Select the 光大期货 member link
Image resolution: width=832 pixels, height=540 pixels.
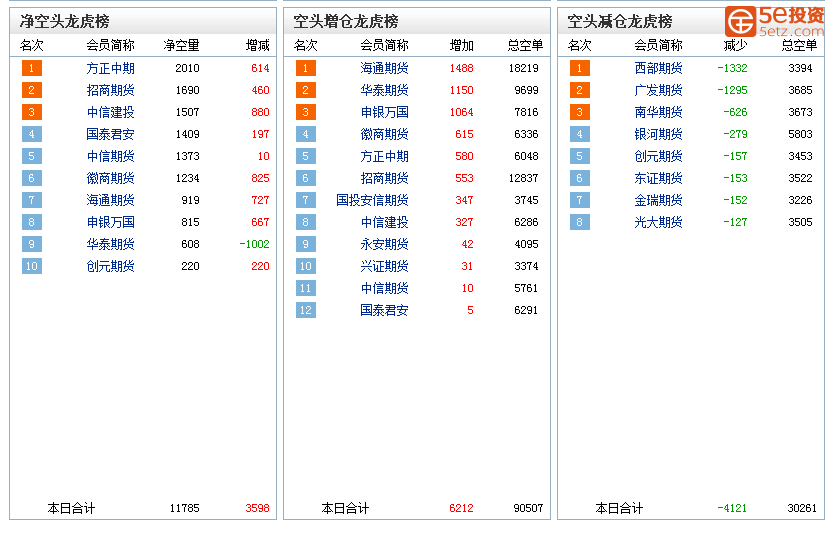[x=658, y=222]
